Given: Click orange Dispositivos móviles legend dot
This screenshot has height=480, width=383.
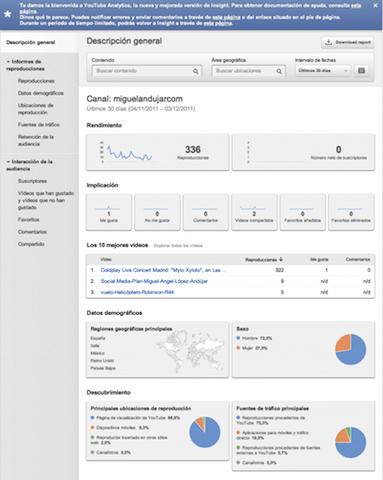Looking at the screenshot, I should tap(92, 427).
